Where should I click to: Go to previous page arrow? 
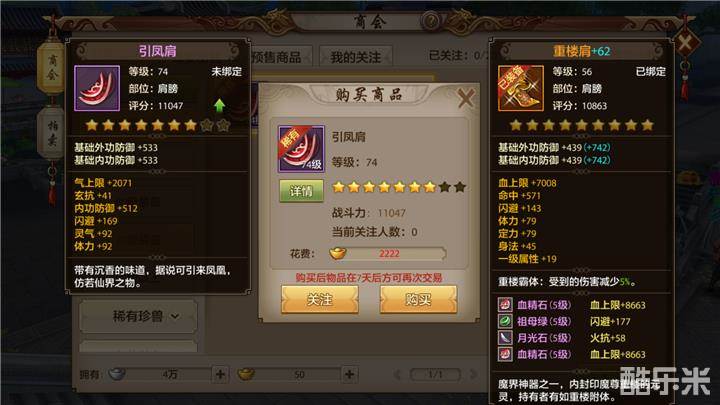[x=398, y=374]
